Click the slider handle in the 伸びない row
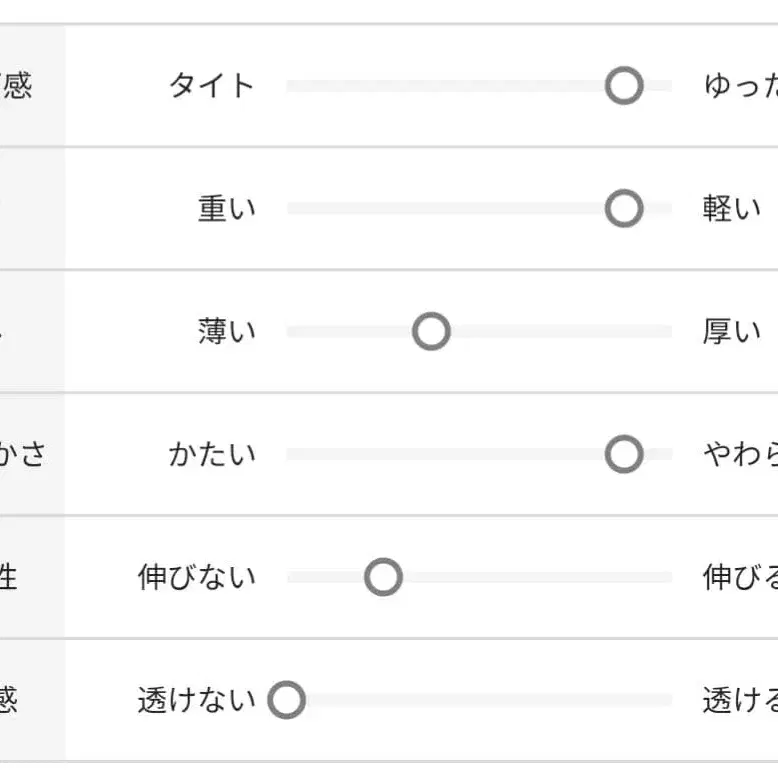Screen dimensions: 778x778 pyautogui.click(x=383, y=578)
